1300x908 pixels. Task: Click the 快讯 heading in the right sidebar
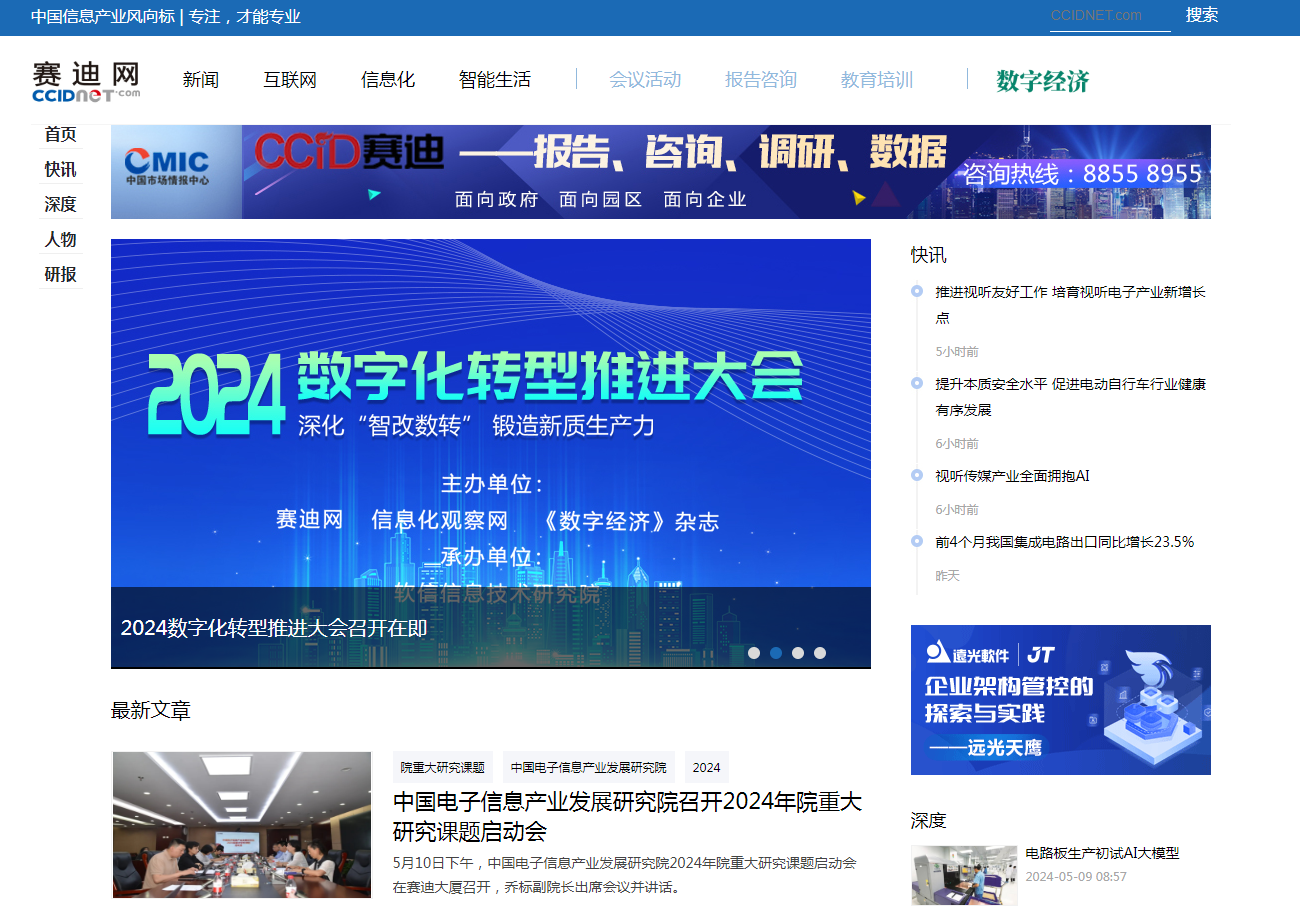pyautogui.click(x=928, y=255)
